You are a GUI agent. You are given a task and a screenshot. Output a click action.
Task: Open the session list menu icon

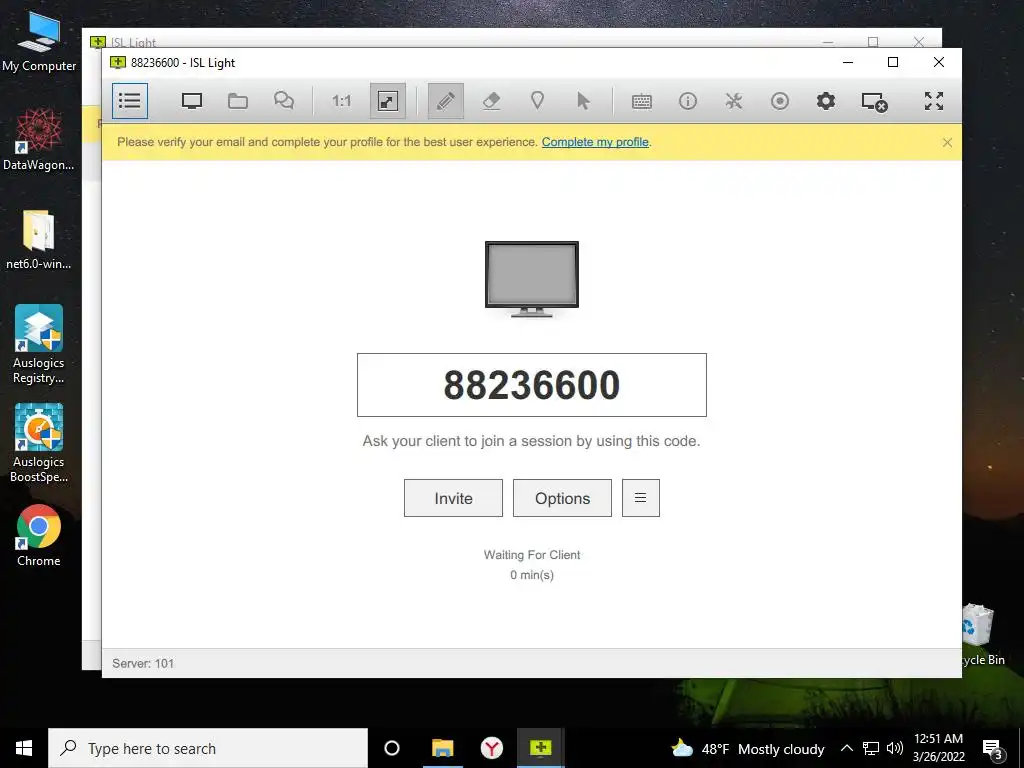(129, 101)
